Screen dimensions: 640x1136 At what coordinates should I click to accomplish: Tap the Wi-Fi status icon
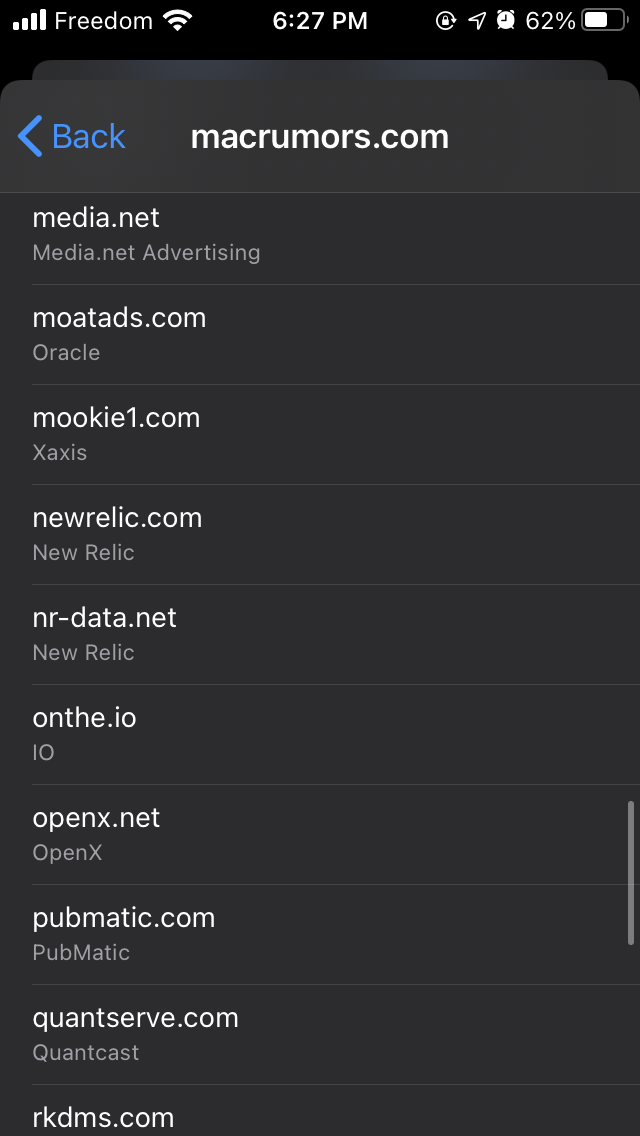(x=178, y=20)
